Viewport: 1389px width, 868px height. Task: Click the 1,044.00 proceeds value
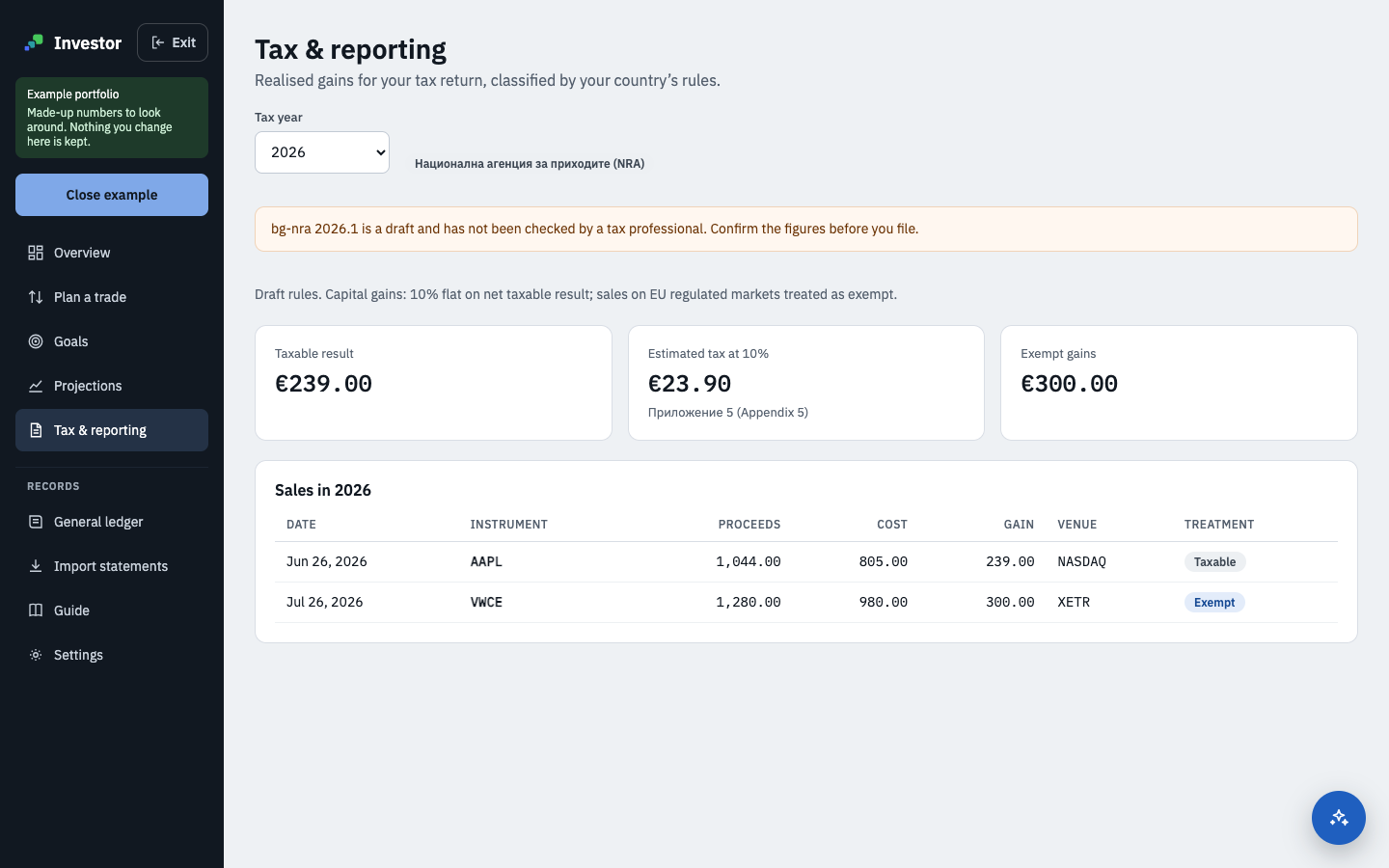(x=749, y=561)
